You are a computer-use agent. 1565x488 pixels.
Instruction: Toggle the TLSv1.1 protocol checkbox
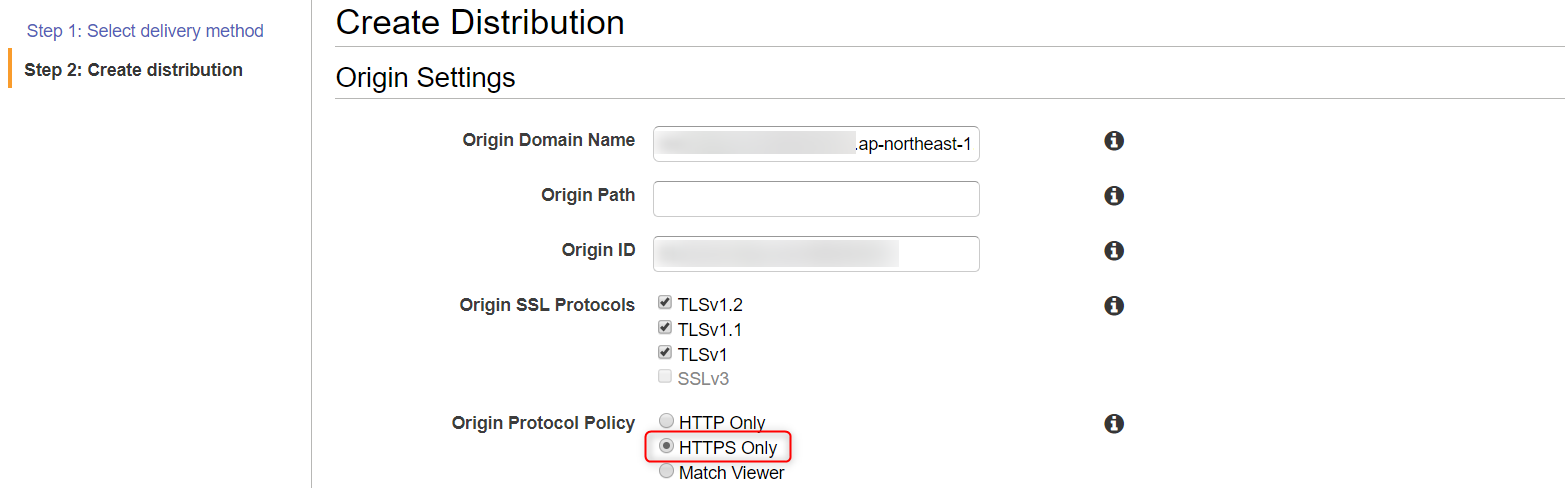665,327
